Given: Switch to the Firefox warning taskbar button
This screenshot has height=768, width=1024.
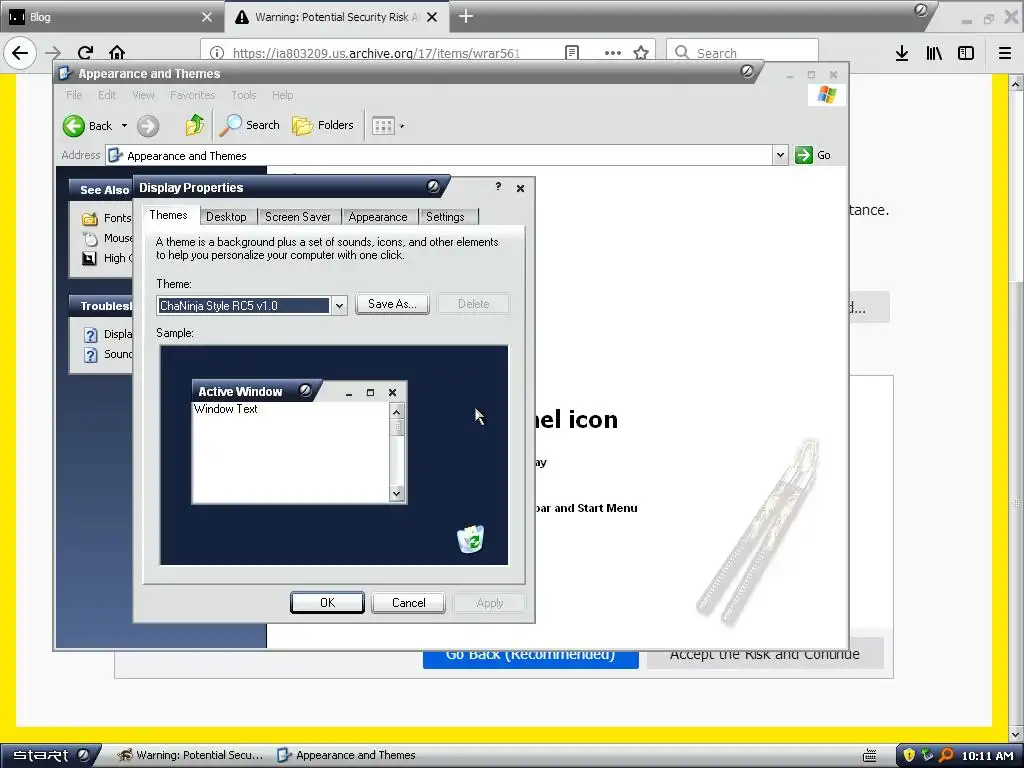Looking at the screenshot, I should 191,756.
